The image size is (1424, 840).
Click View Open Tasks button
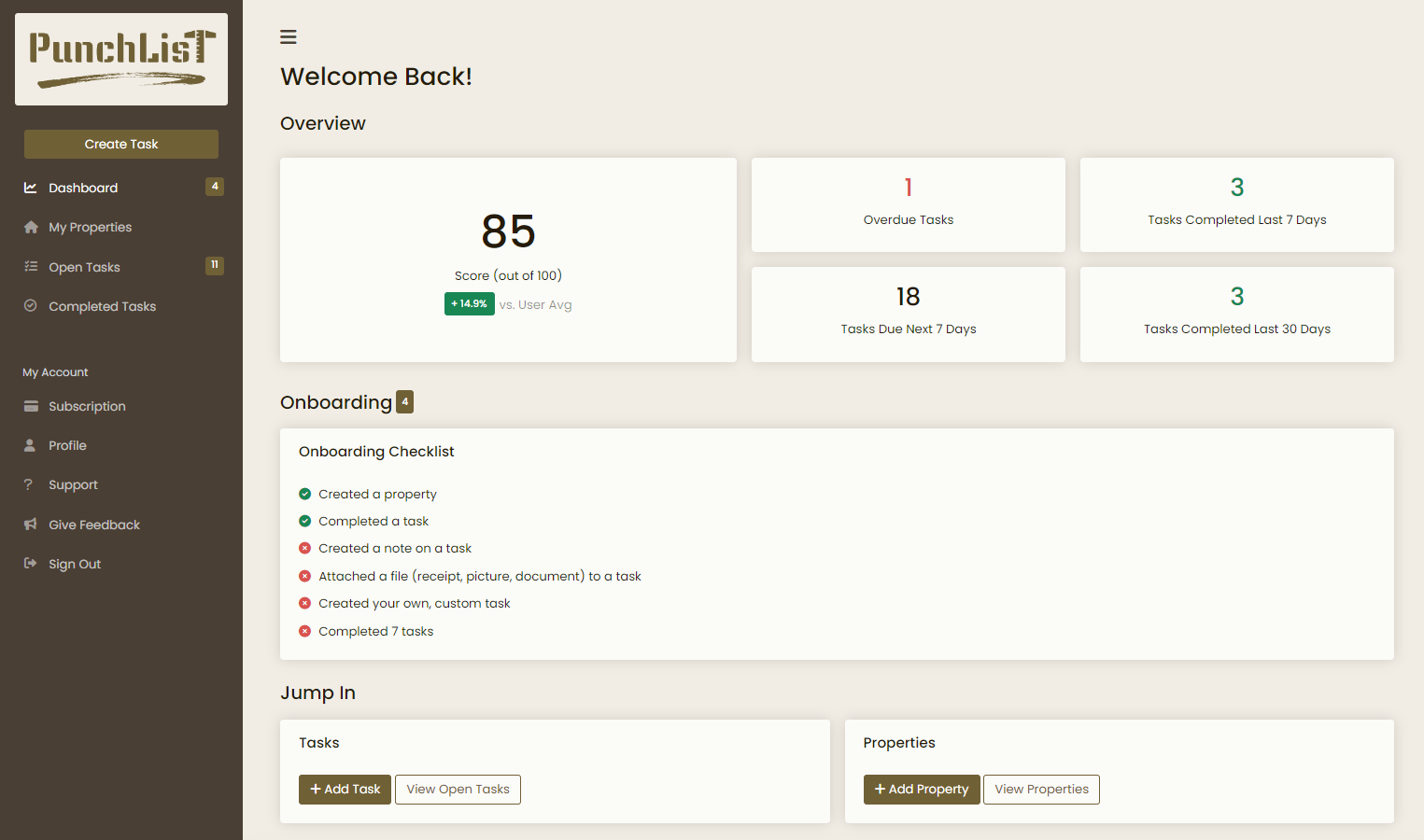point(458,790)
